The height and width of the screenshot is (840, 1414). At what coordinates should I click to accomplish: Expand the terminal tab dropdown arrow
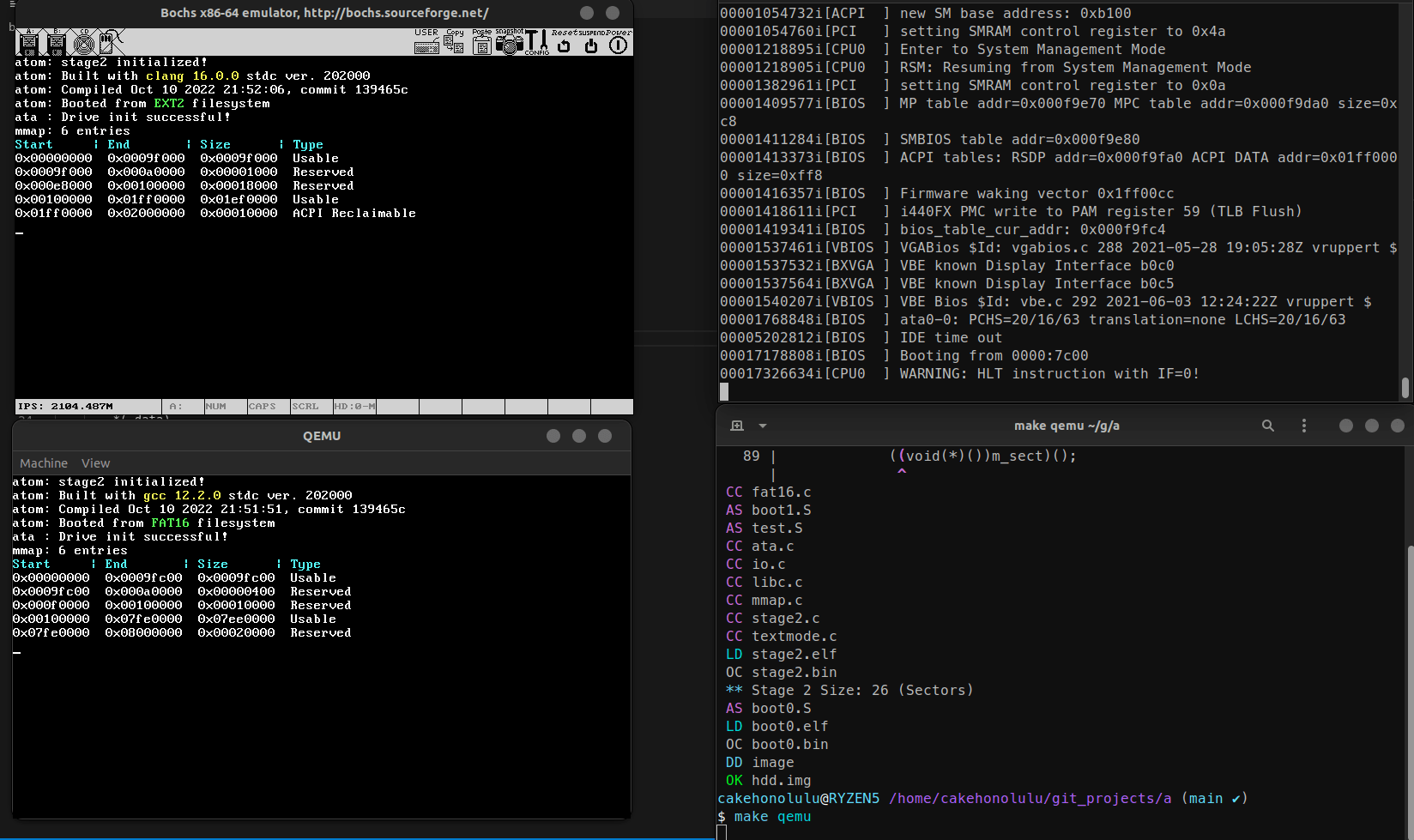pos(763,426)
